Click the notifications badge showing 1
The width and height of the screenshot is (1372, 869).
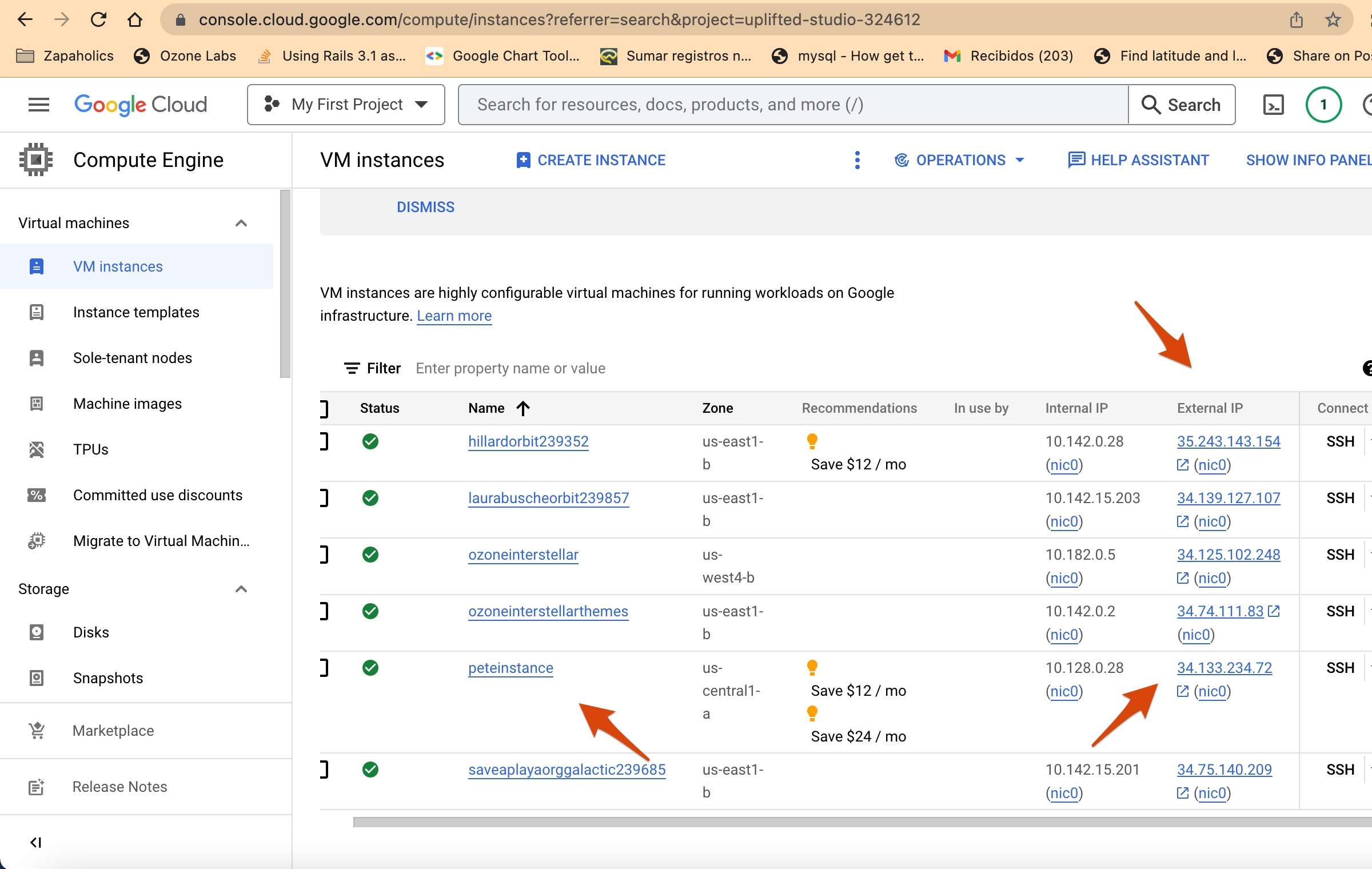(x=1323, y=105)
